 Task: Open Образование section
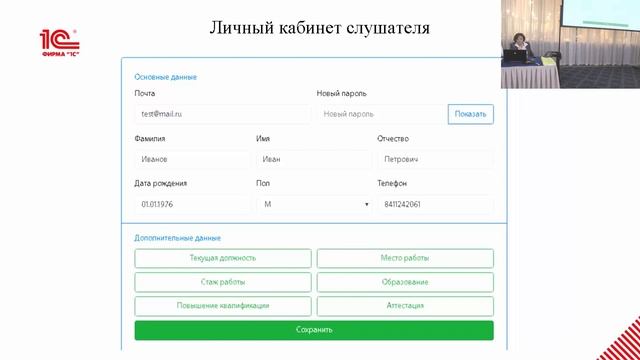405,282
